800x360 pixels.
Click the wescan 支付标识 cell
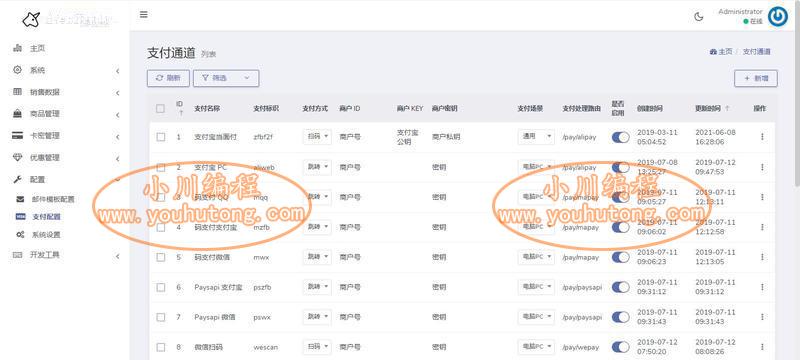pos(266,347)
